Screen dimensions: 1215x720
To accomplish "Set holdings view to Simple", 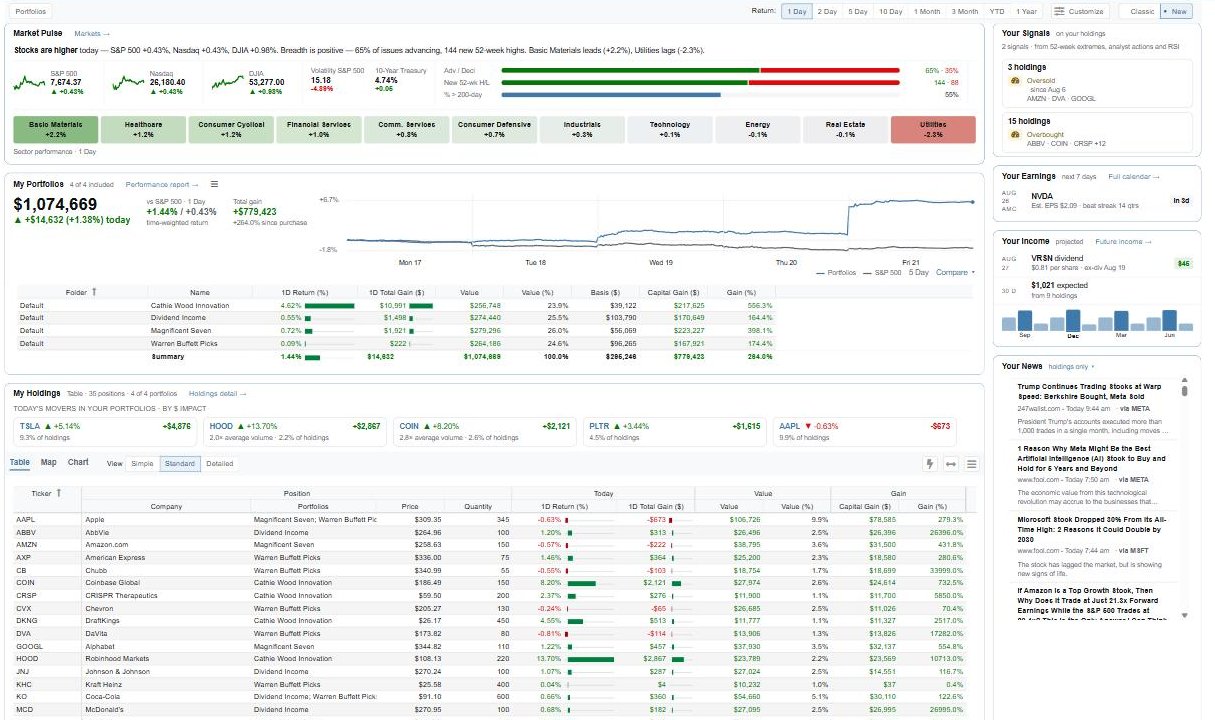I will click(x=143, y=464).
